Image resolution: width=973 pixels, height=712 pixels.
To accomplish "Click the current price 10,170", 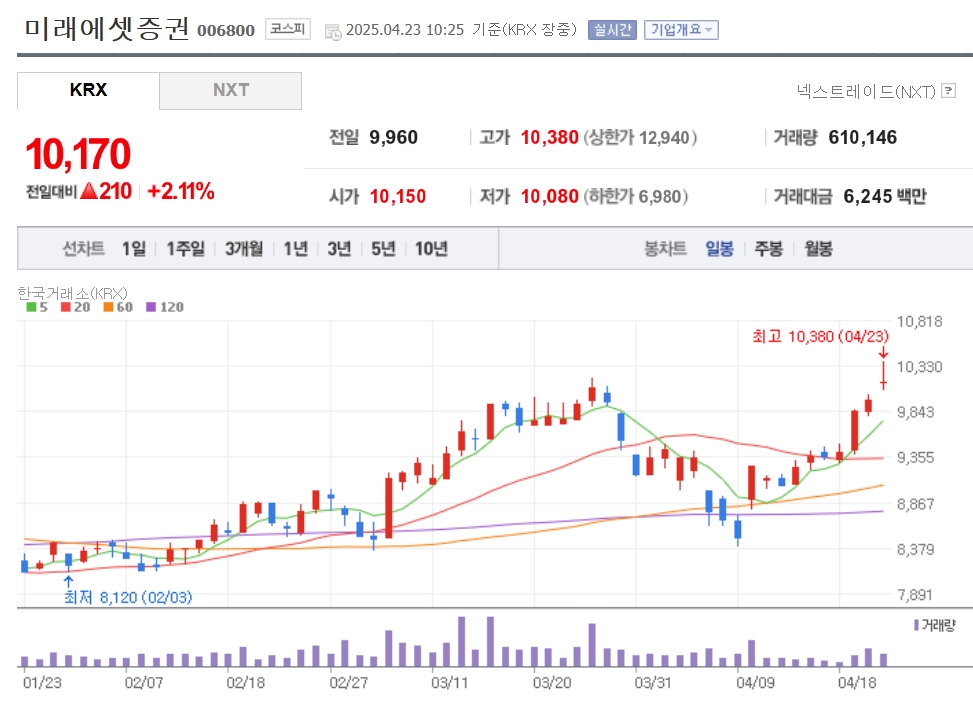I will point(78,154).
